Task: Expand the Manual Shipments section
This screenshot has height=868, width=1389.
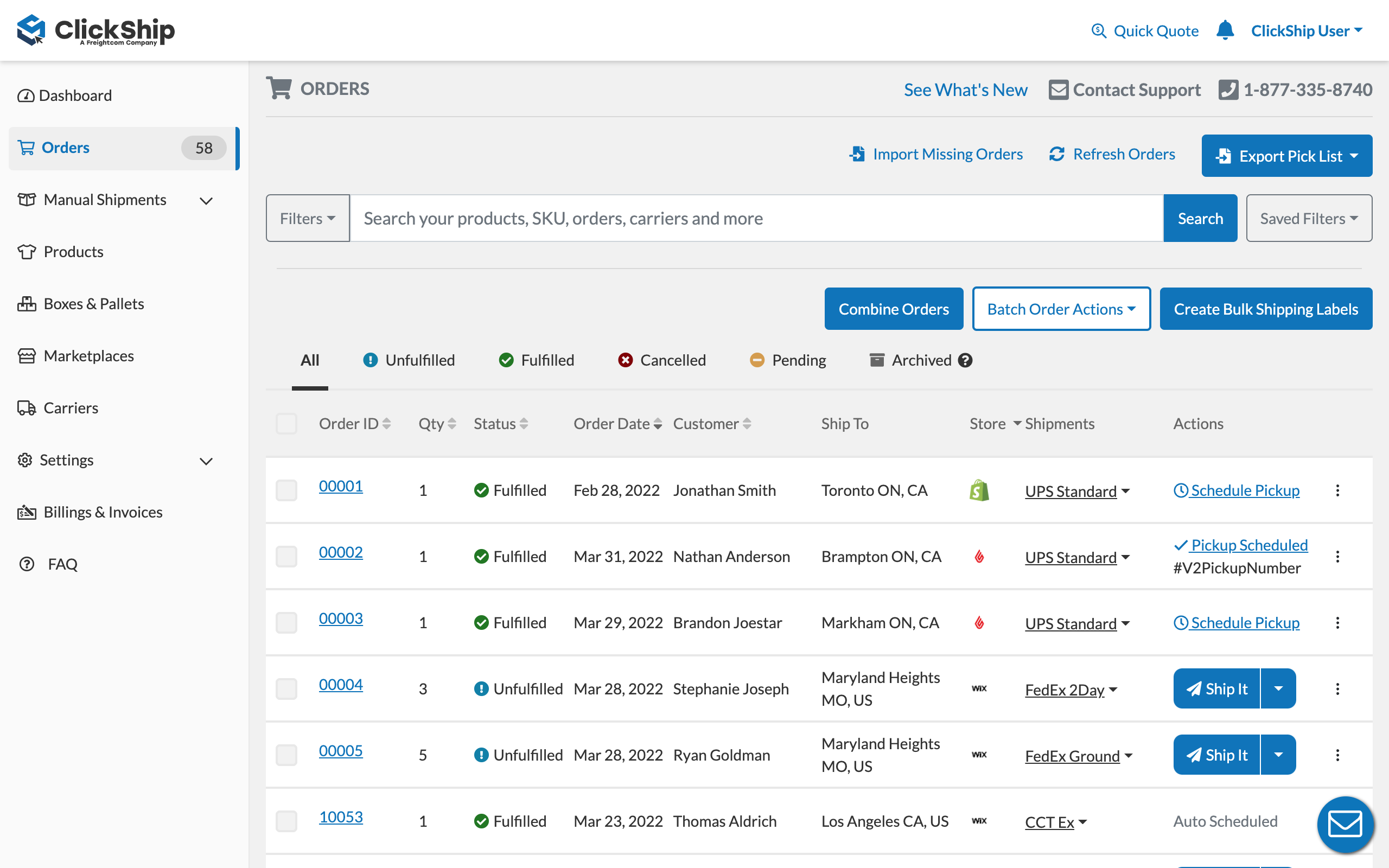Action: [105, 200]
